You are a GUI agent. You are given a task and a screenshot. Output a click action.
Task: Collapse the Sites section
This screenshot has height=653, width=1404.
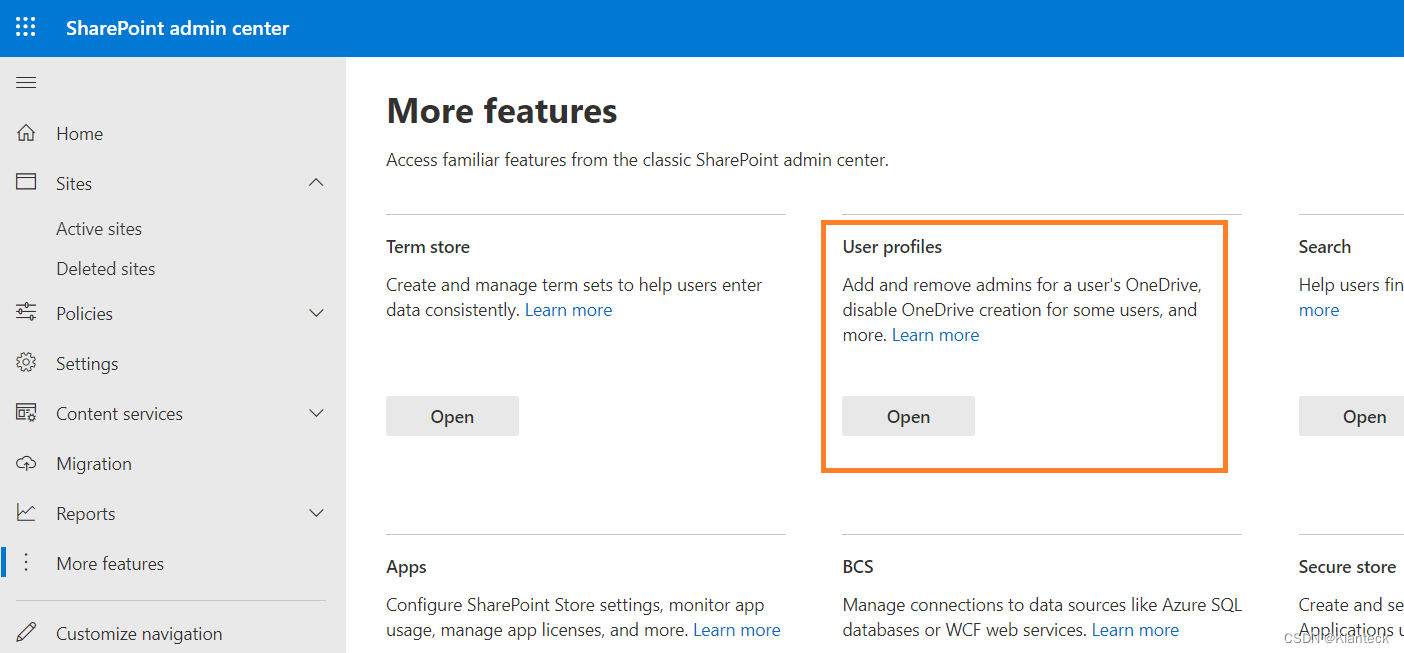click(x=317, y=183)
